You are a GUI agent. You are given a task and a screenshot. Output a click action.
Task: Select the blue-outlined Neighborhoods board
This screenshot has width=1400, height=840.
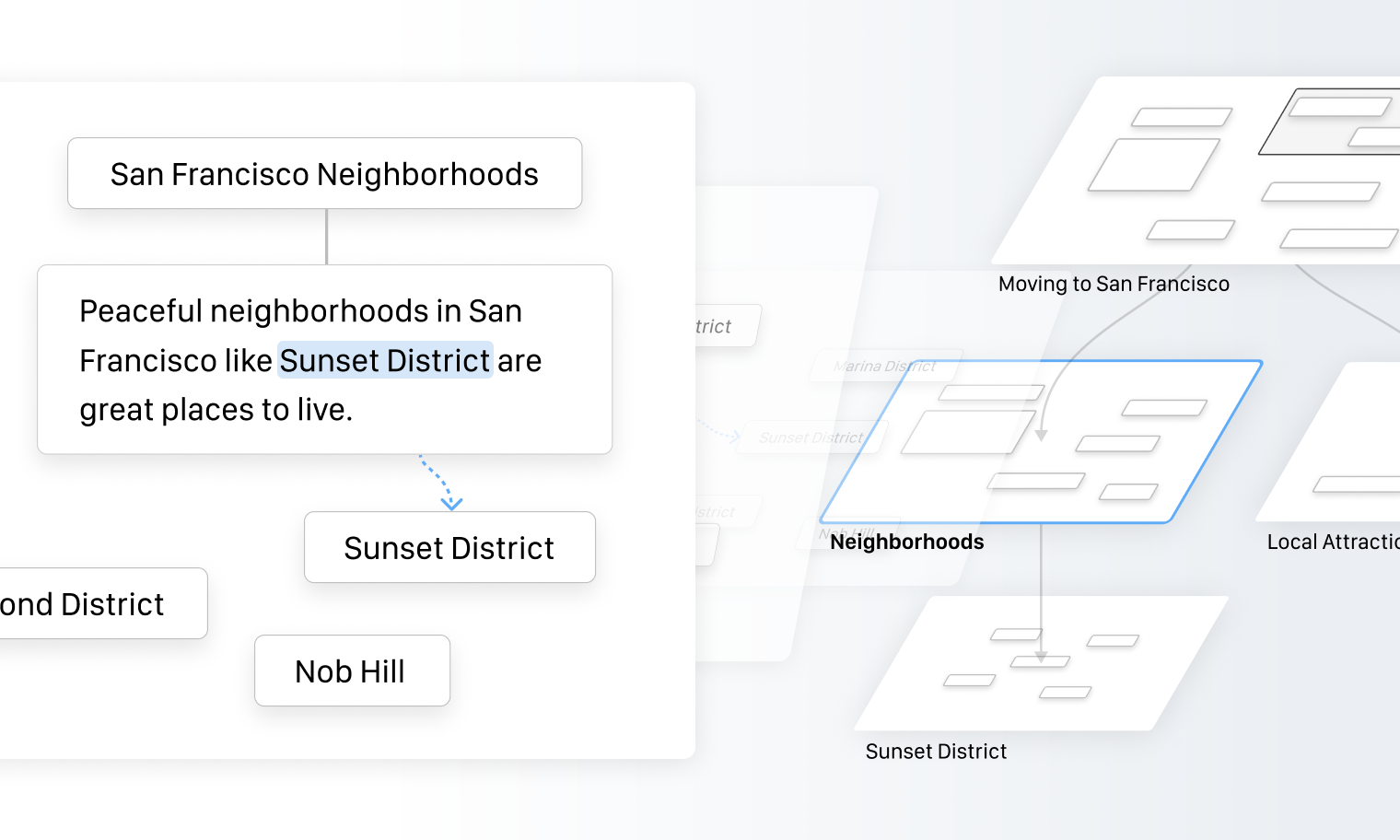coord(1041,442)
